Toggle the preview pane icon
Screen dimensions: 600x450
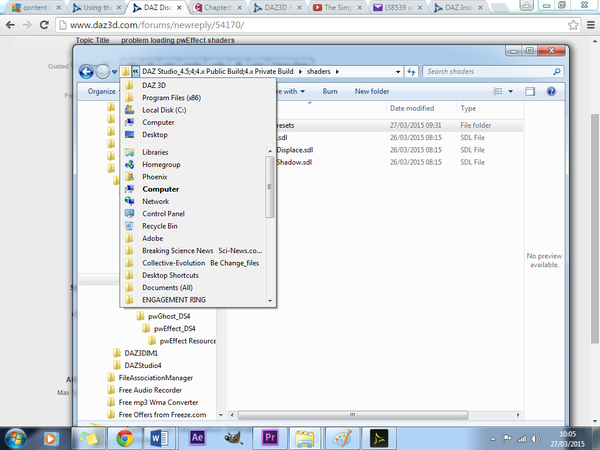(x=530, y=91)
